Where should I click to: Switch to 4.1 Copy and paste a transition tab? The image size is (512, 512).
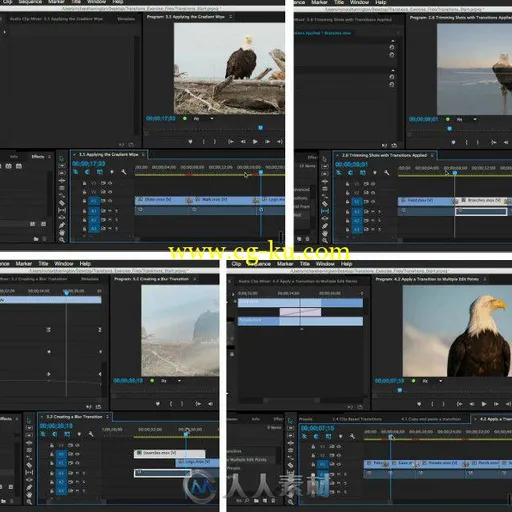(x=431, y=419)
